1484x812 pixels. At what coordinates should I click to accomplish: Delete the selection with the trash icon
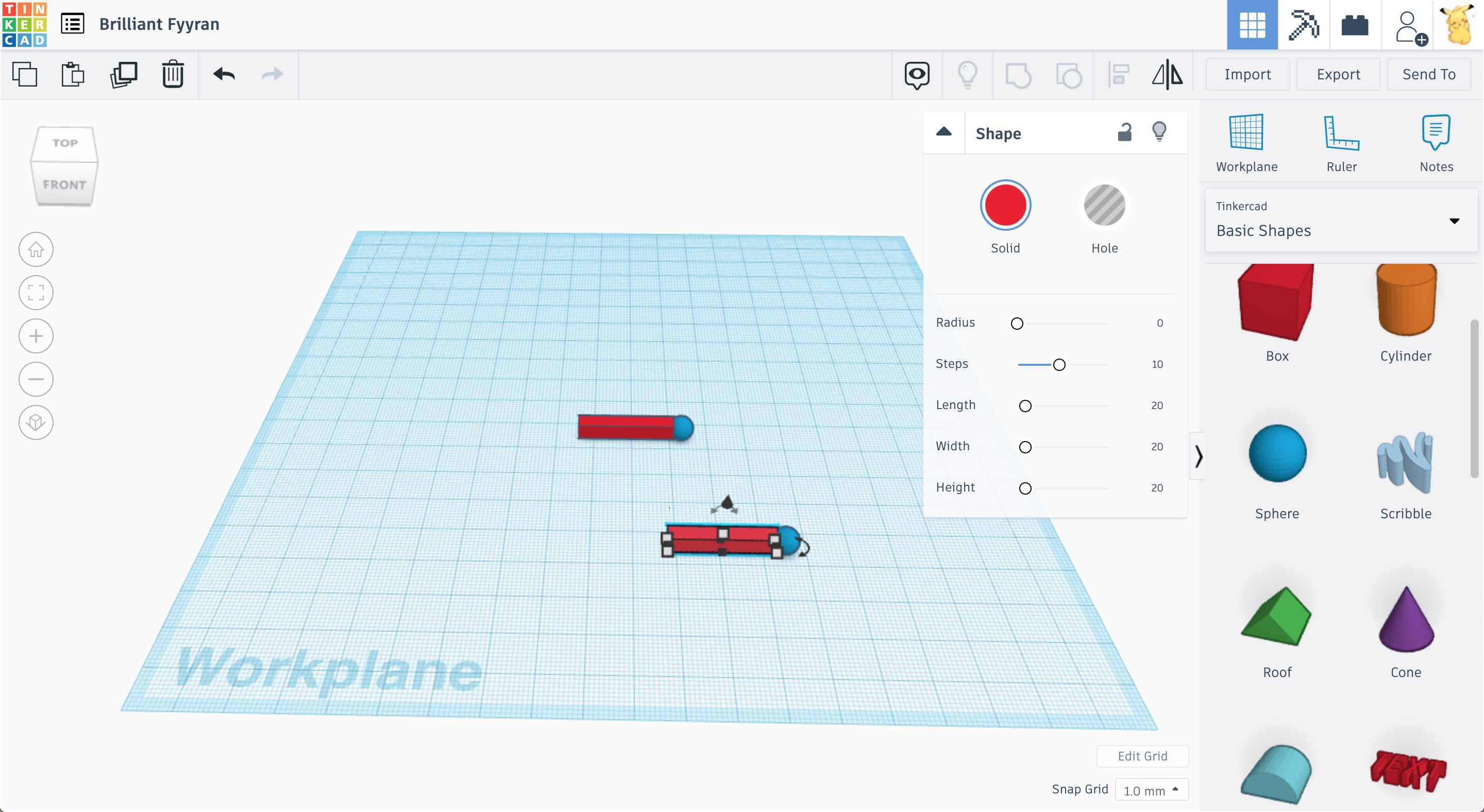tap(173, 74)
